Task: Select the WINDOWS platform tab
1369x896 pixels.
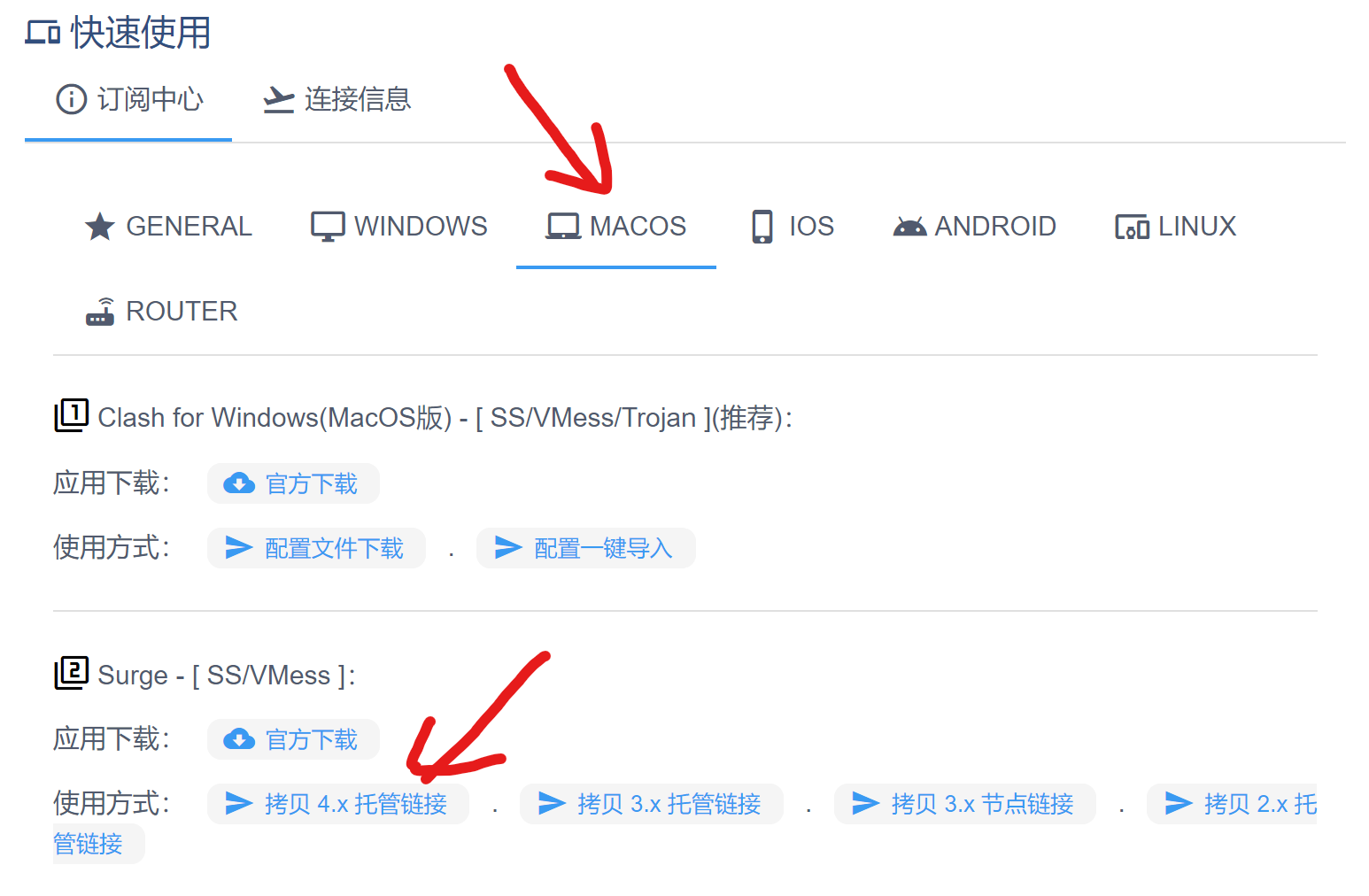Action: tap(399, 227)
